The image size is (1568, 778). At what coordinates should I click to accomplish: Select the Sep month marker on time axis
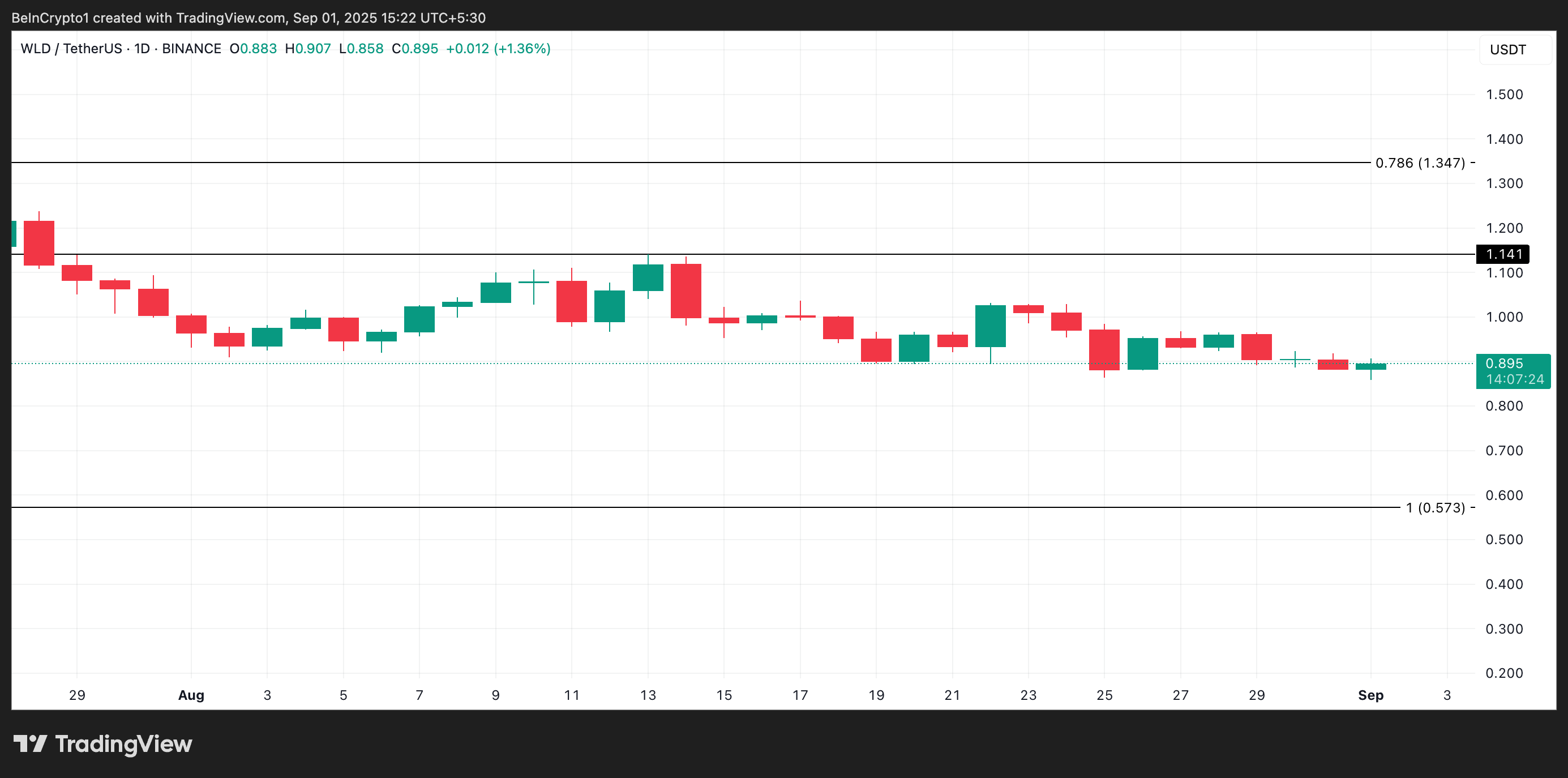(1370, 695)
